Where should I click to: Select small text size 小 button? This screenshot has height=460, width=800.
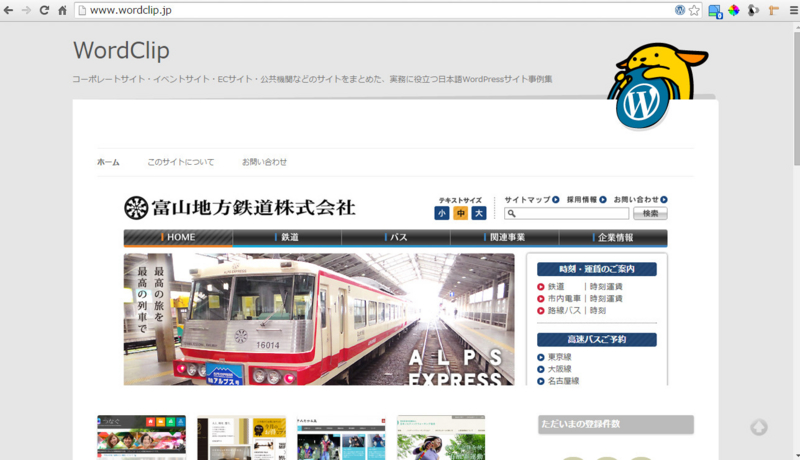pyautogui.click(x=442, y=213)
